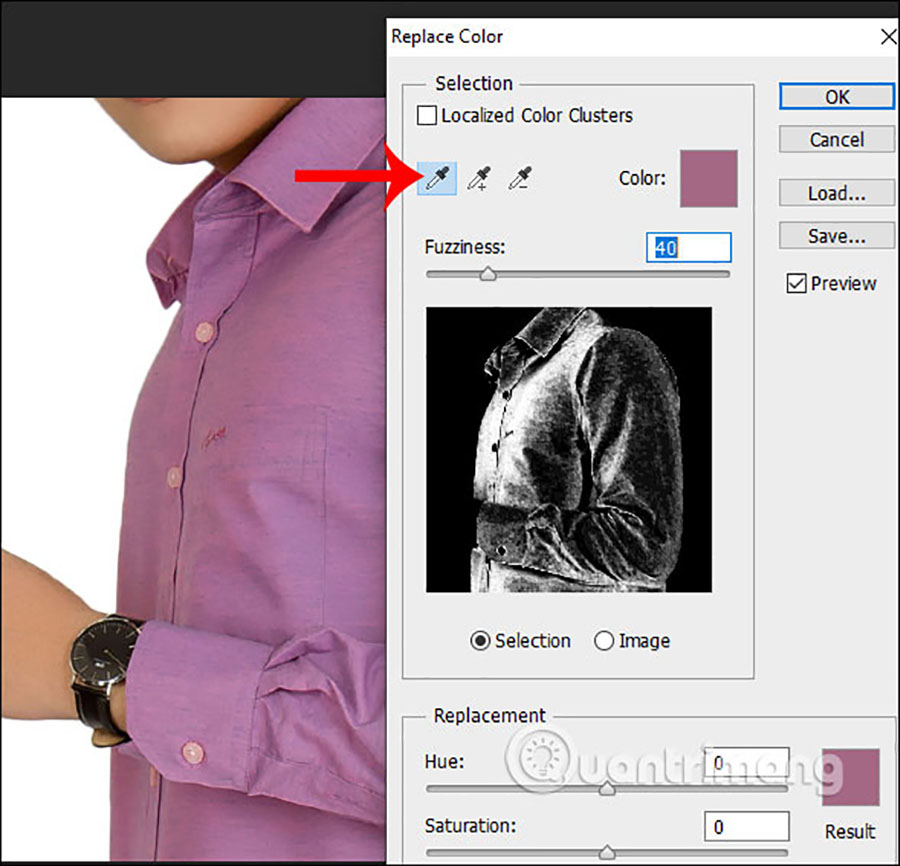Select the Selection radio button

tap(481, 641)
